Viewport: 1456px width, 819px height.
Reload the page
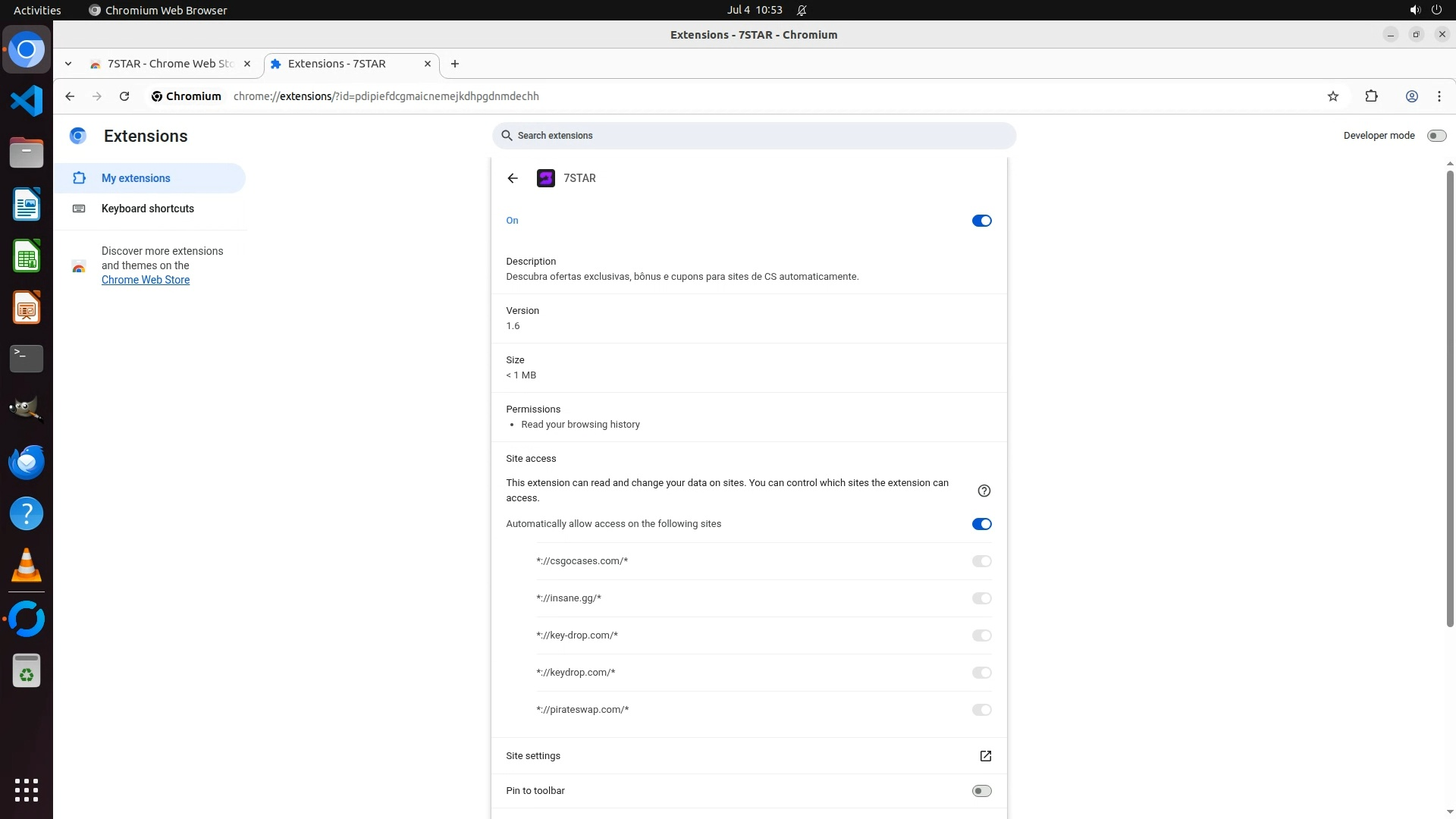124,96
